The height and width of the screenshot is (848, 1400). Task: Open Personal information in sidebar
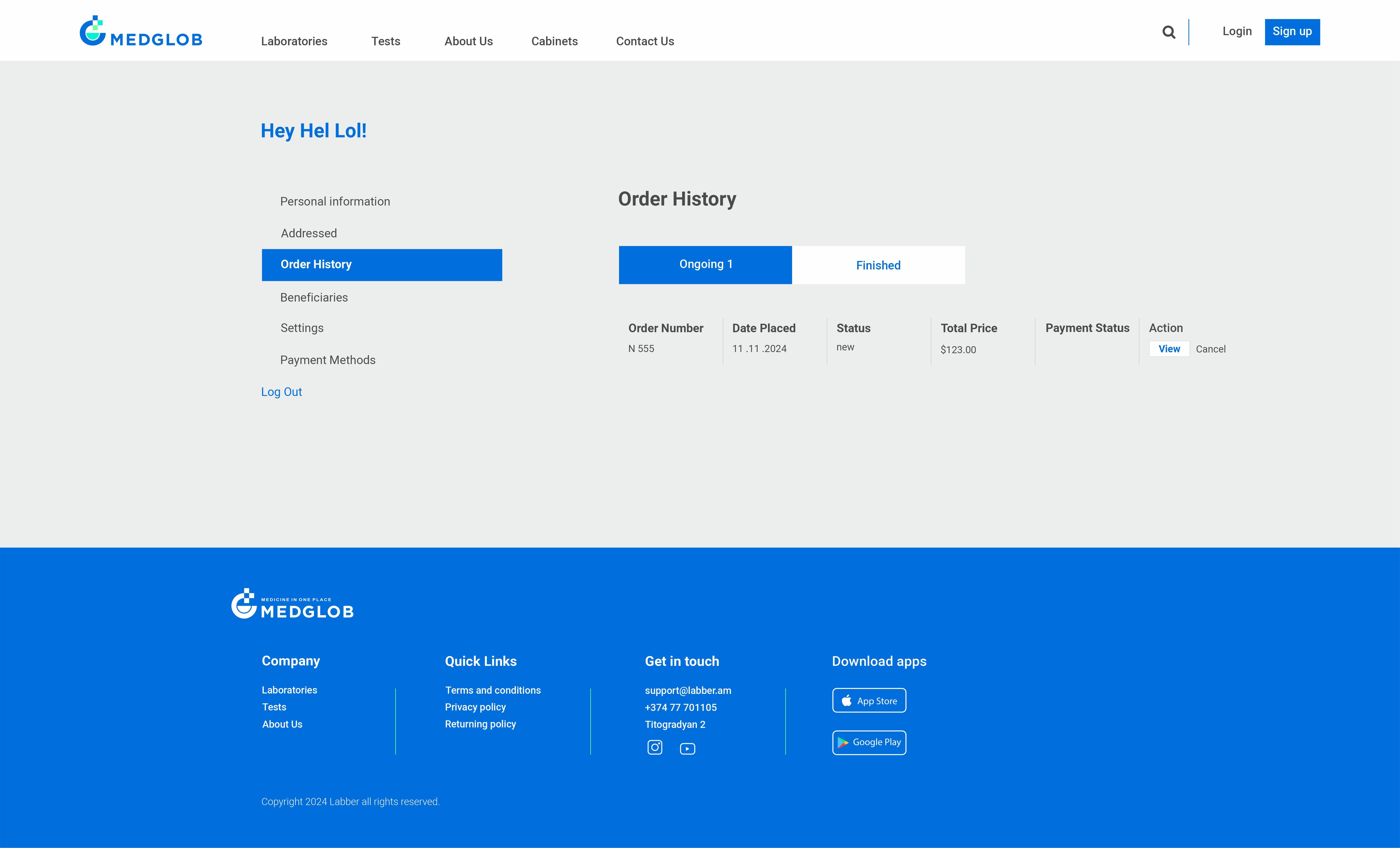point(335,202)
